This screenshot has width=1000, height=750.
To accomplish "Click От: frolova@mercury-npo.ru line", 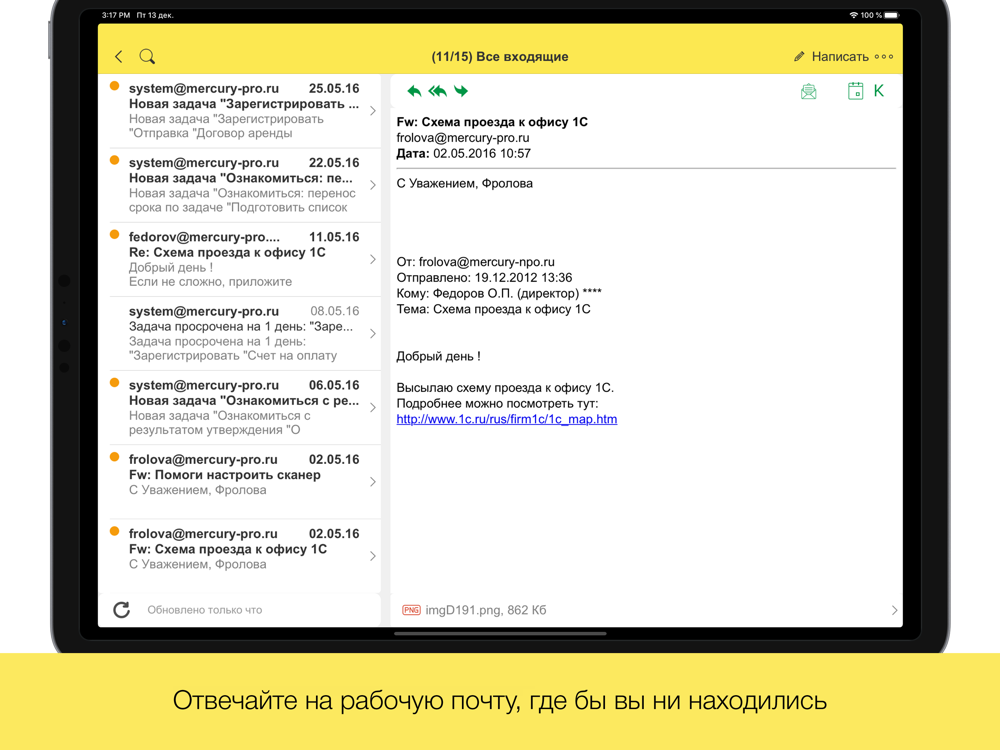I will pos(476,262).
